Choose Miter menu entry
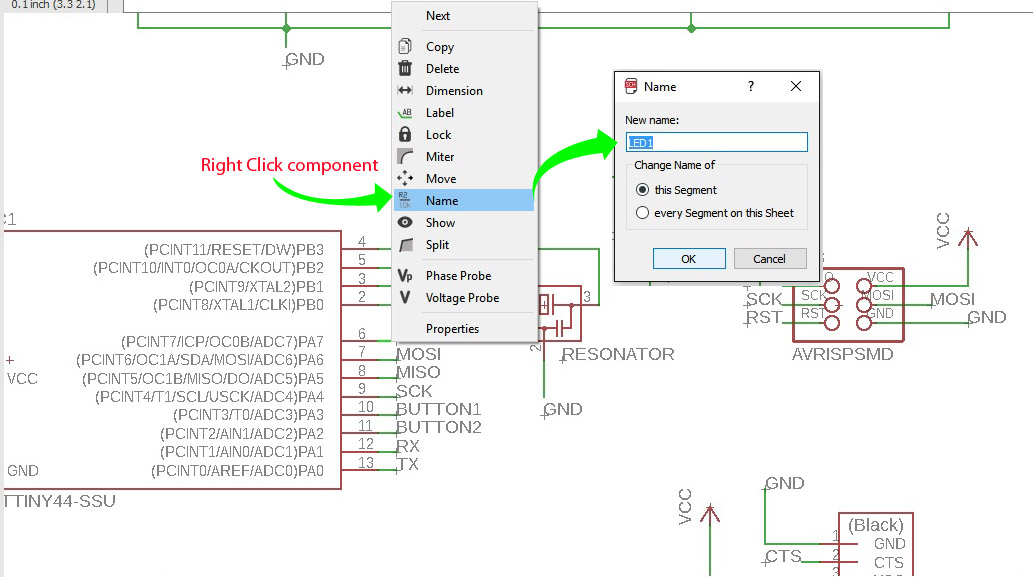The width and height of the screenshot is (1033, 577). click(464, 157)
